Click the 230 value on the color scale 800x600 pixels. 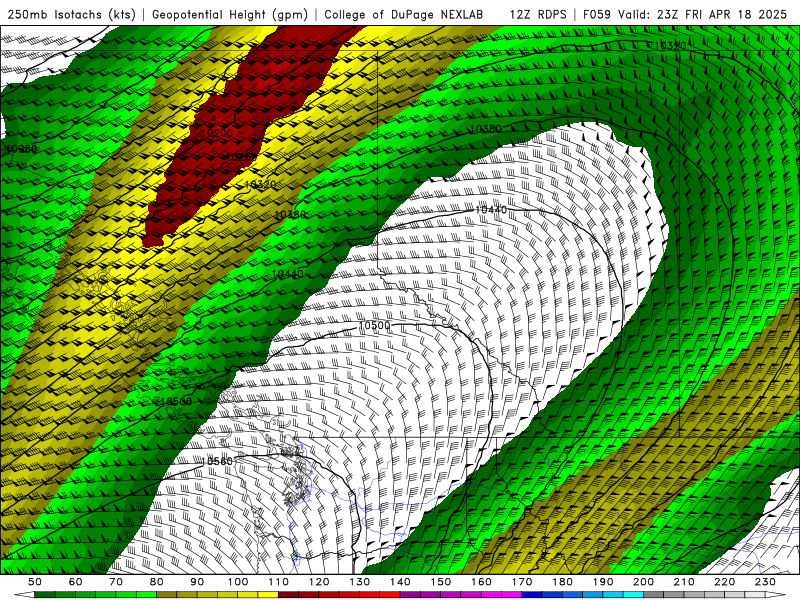pyautogui.click(x=765, y=582)
